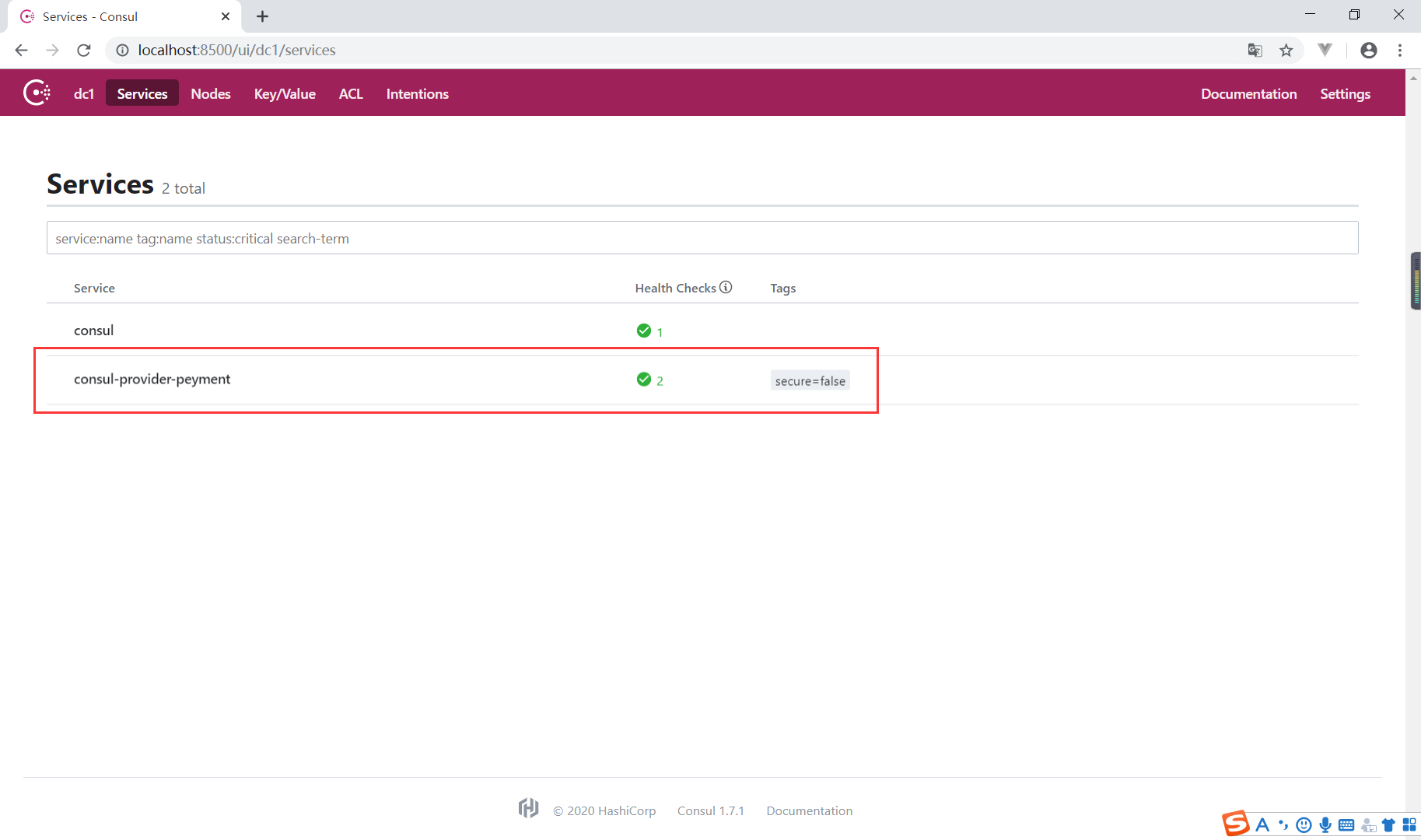Click the Service column header
The height and width of the screenshot is (840, 1421).
pos(94,288)
